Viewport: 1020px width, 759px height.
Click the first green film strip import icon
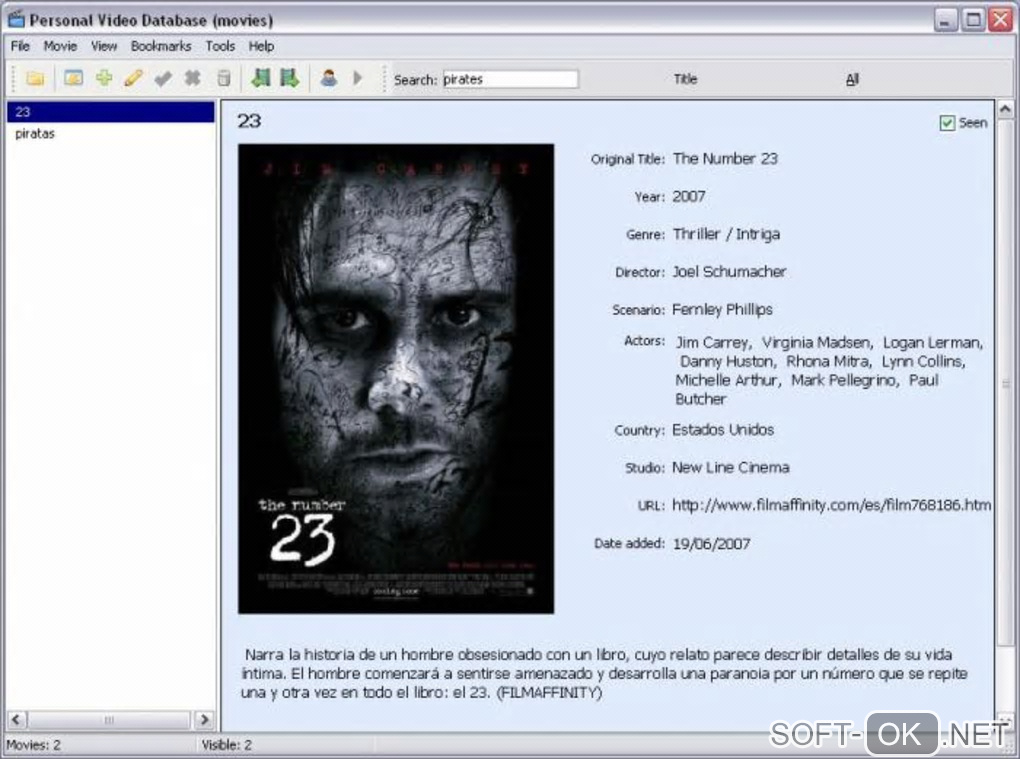(x=261, y=79)
